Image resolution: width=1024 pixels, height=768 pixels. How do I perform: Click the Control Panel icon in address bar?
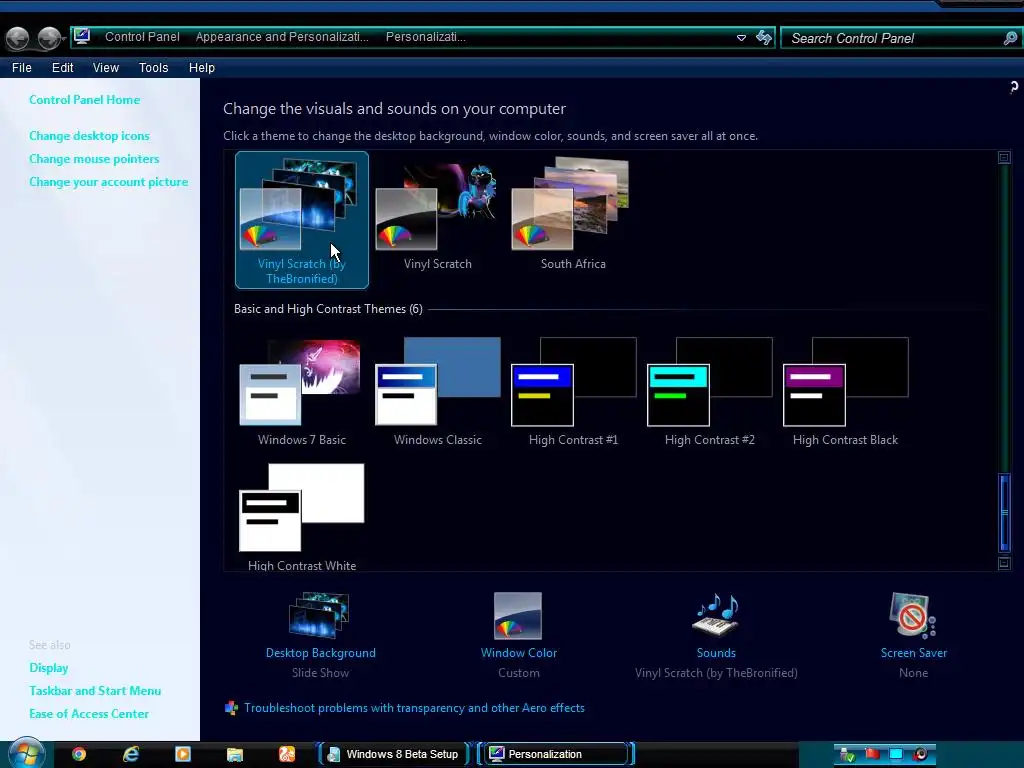[x=82, y=36]
